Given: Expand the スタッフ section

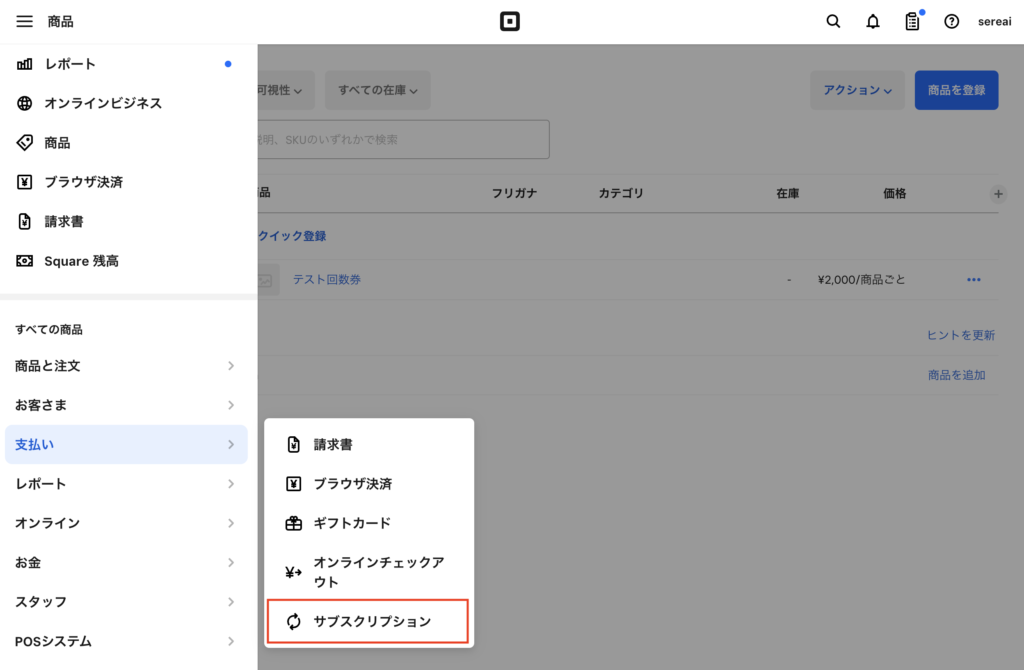Looking at the screenshot, I should (126, 602).
